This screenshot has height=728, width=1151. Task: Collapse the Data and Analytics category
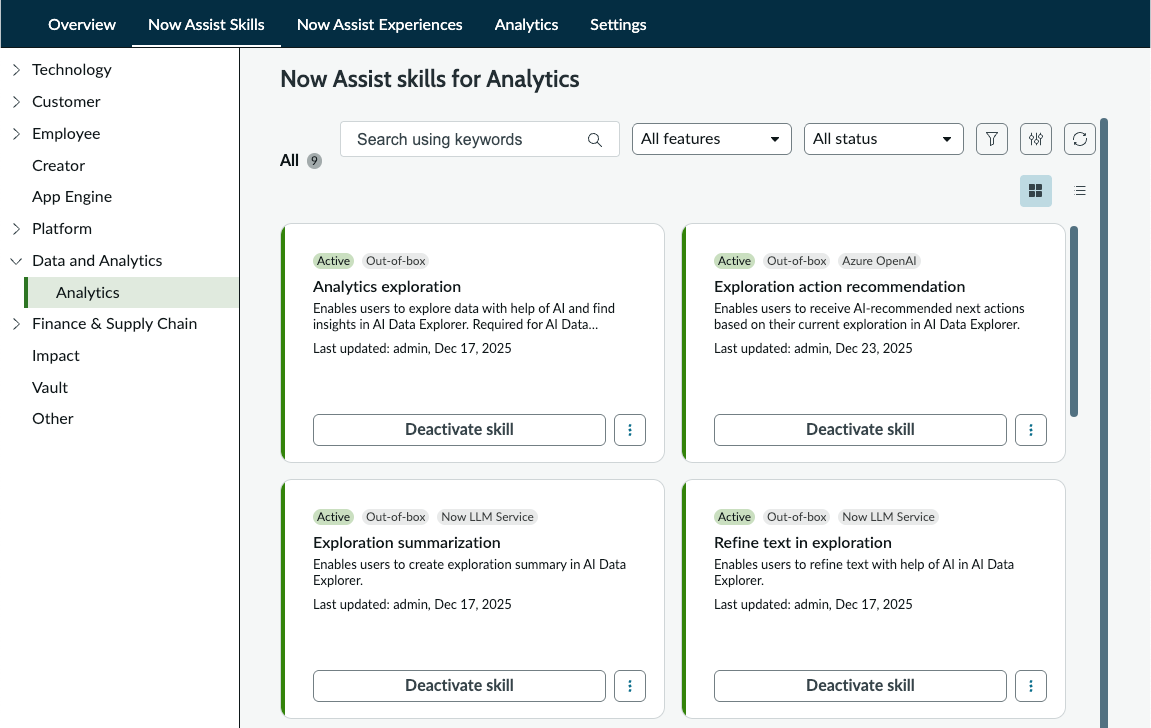click(x=16, y=261)
